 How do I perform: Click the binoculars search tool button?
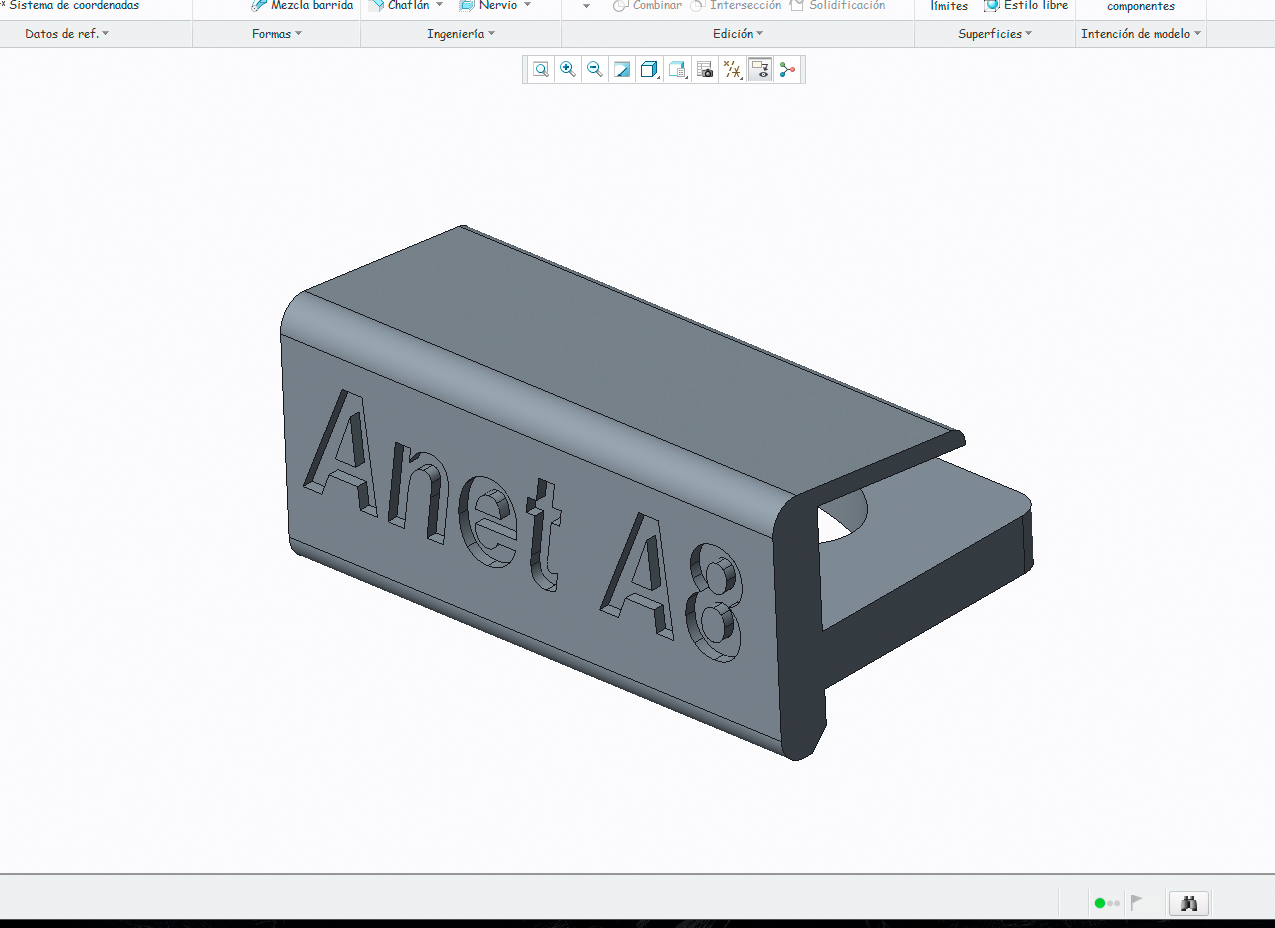point(1189,903)
